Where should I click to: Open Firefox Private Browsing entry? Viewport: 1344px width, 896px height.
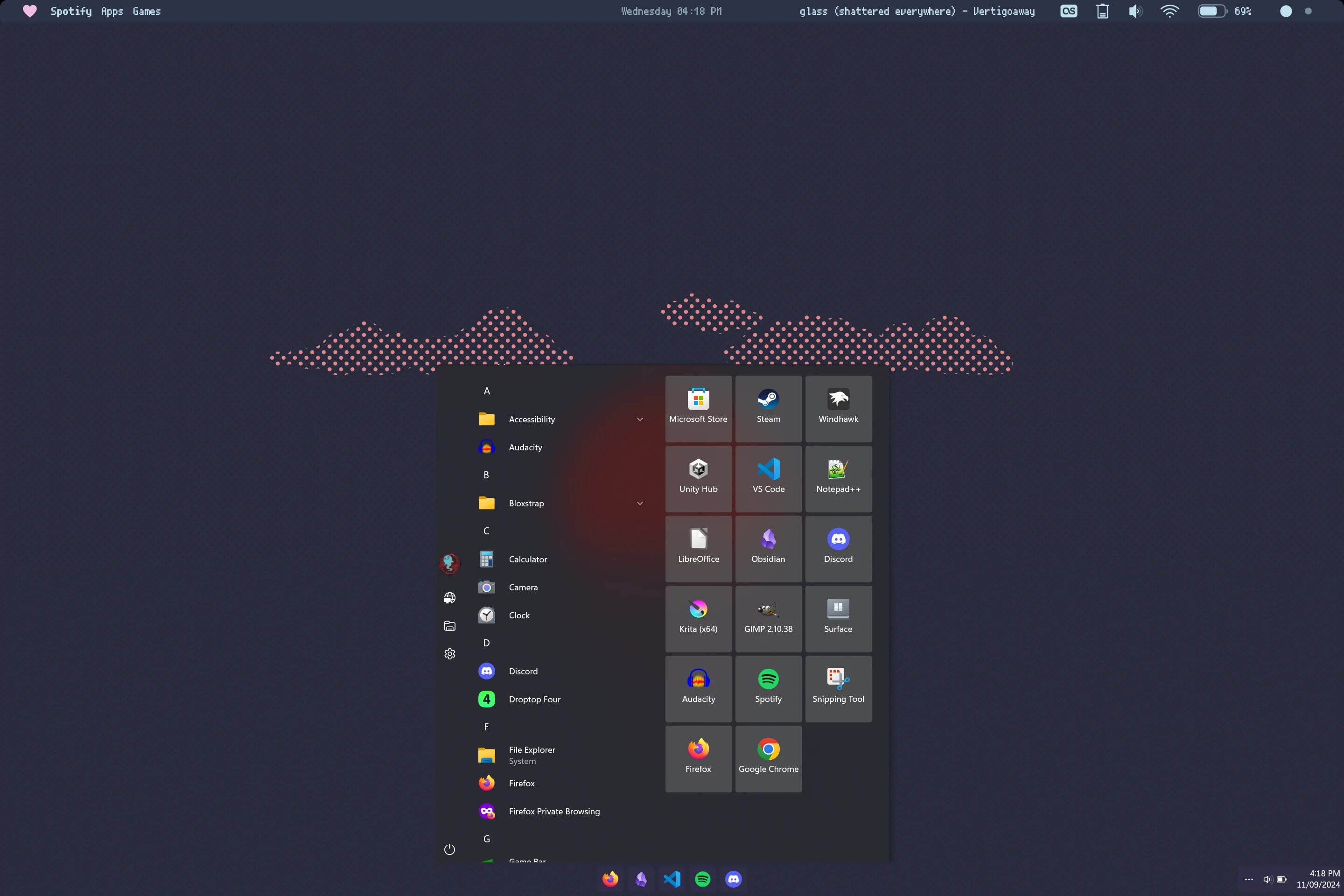(x=560, y=812)
